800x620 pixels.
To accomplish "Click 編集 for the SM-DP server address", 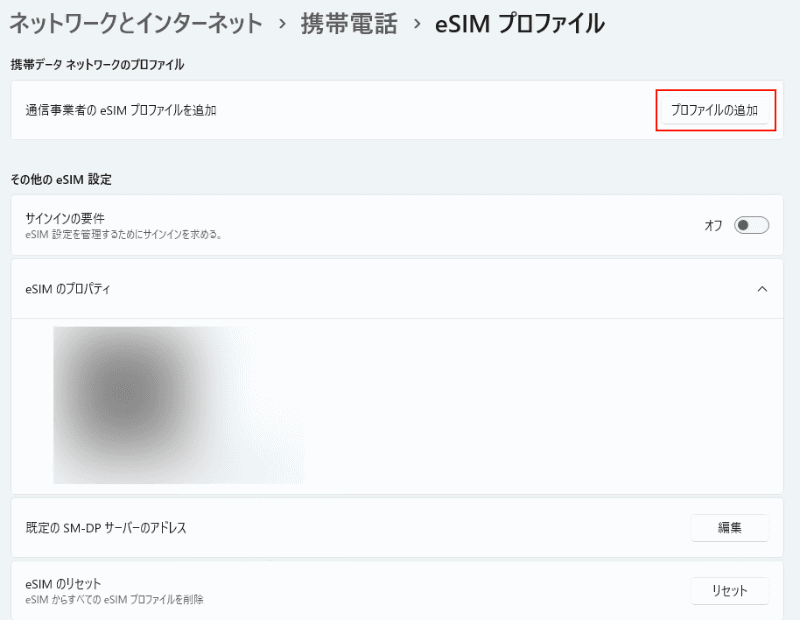I will click(729, 527).
